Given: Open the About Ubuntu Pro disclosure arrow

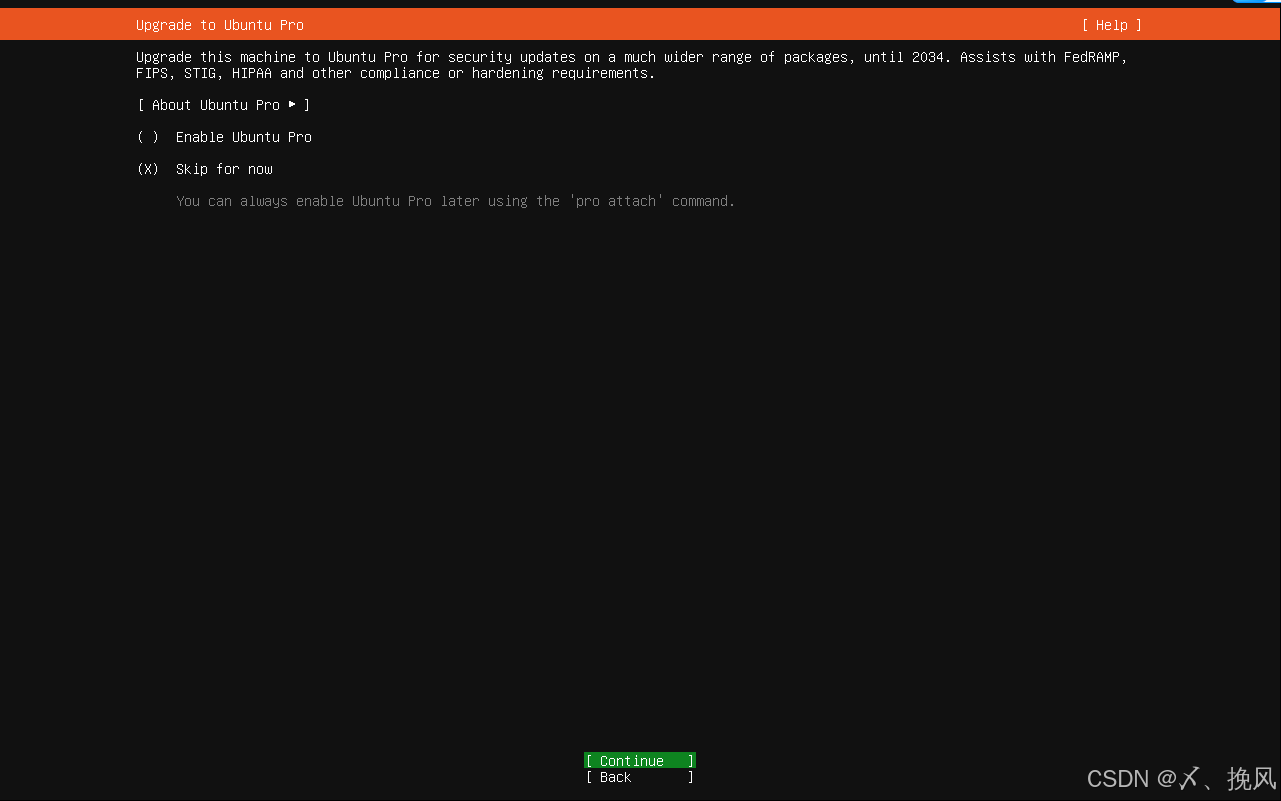Looking at the screenshot, I should coord(291,104).
